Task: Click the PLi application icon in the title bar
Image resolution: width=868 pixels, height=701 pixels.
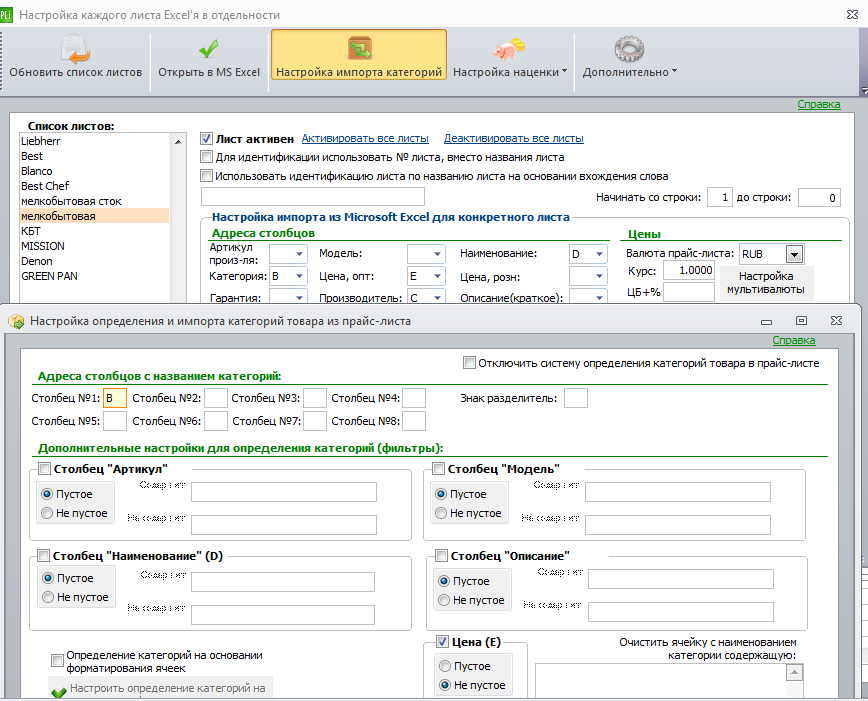Action: tap(6, 15)
